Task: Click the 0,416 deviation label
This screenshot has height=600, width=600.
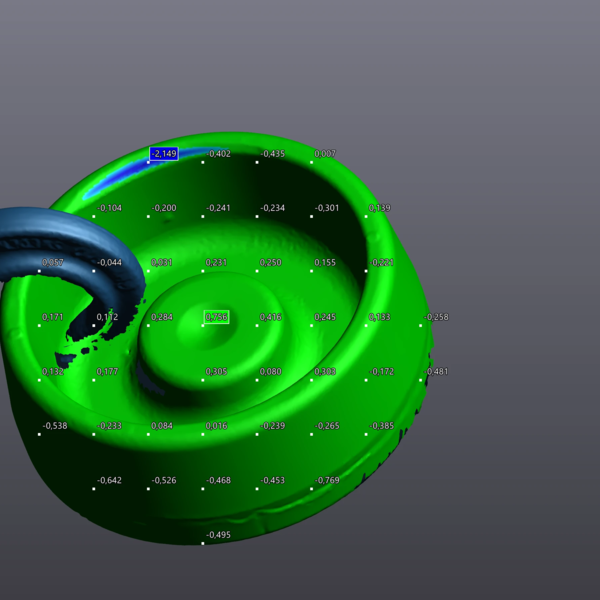Action: (x=271, y=317)
